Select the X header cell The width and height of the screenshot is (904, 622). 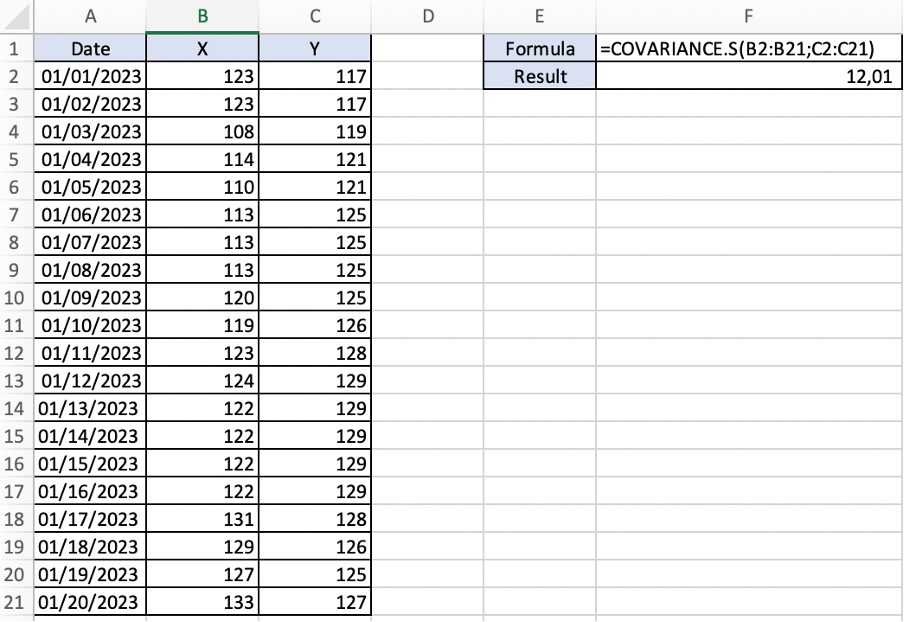coord(202,48)
